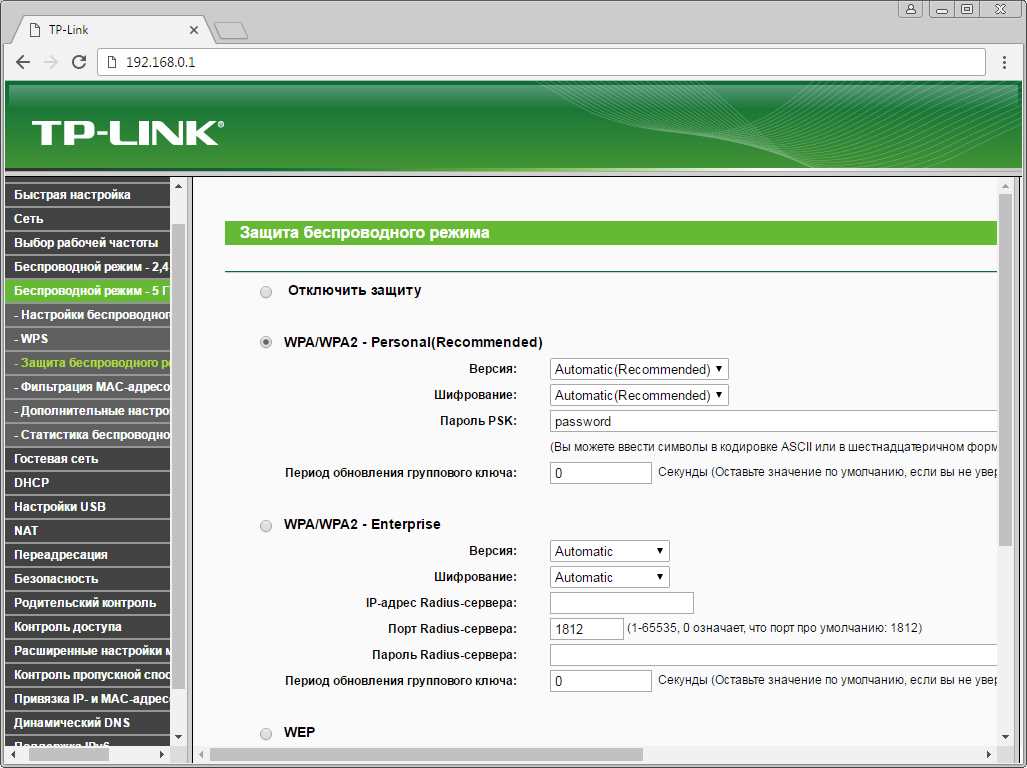1027x768 pixels.
Task: Open Personal Версия dropdown Automatic(Recommended)
Action: [639, 369]
